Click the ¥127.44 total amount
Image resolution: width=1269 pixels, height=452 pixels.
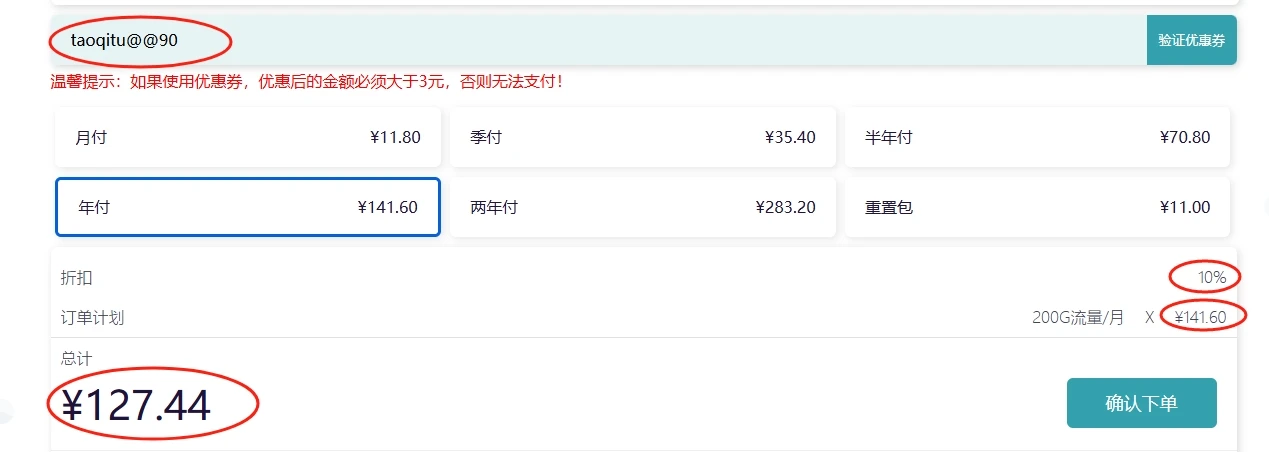click(136, 405)
